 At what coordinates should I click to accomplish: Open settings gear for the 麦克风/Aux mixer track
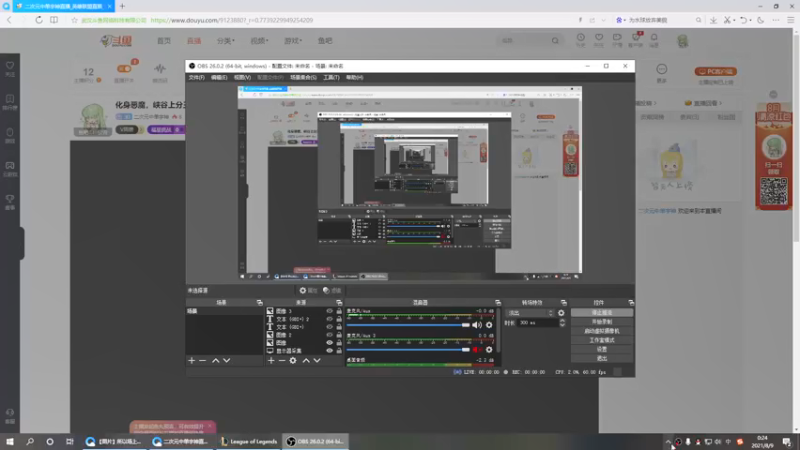tap(489, 325)
